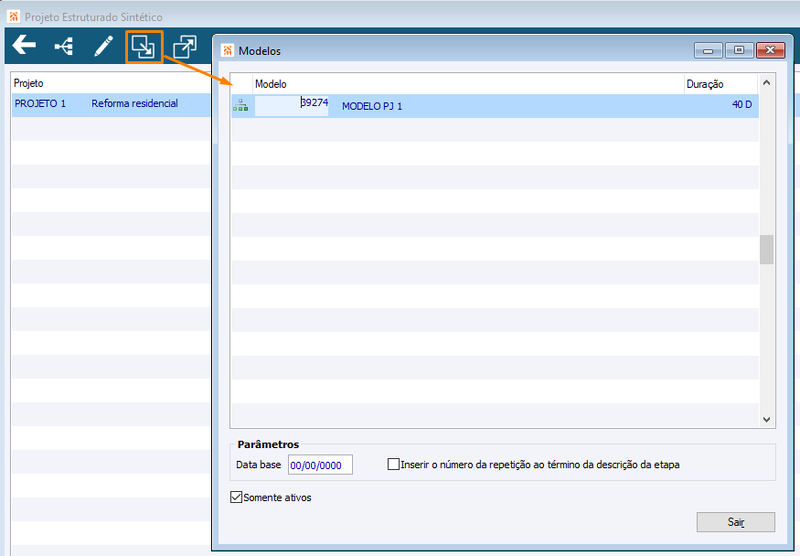Click the model code field 39274
800x556 pixels.
[x=291, y=106]
